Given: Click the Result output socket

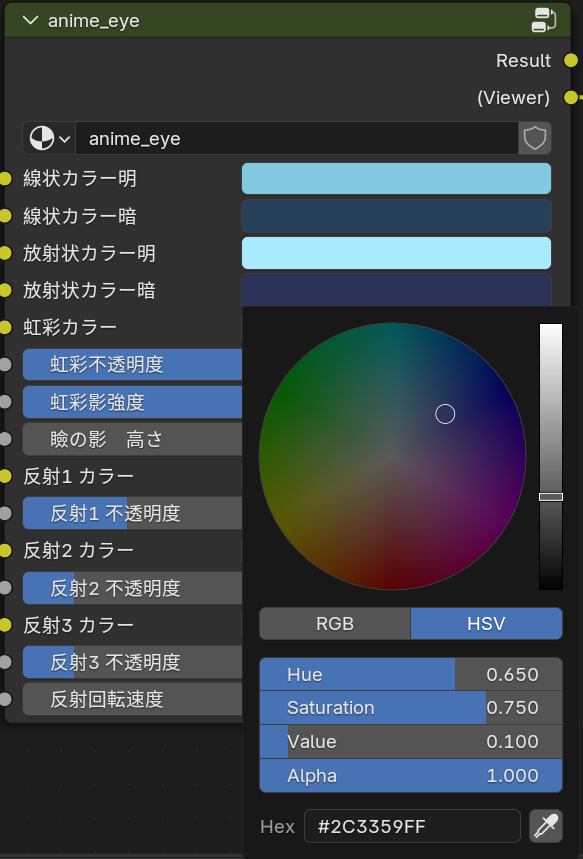Looking at the screenshot, I should tap(571, 60).
